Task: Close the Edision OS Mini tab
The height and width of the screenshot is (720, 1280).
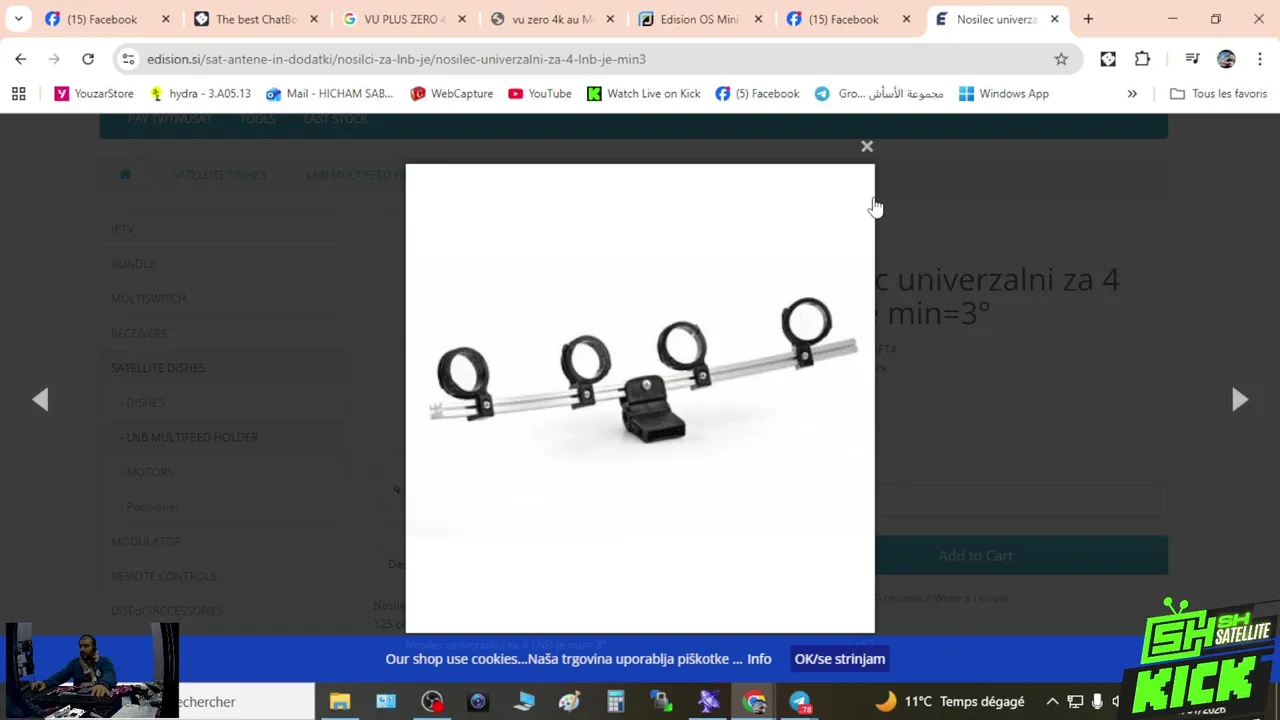Action: point(758,19)
